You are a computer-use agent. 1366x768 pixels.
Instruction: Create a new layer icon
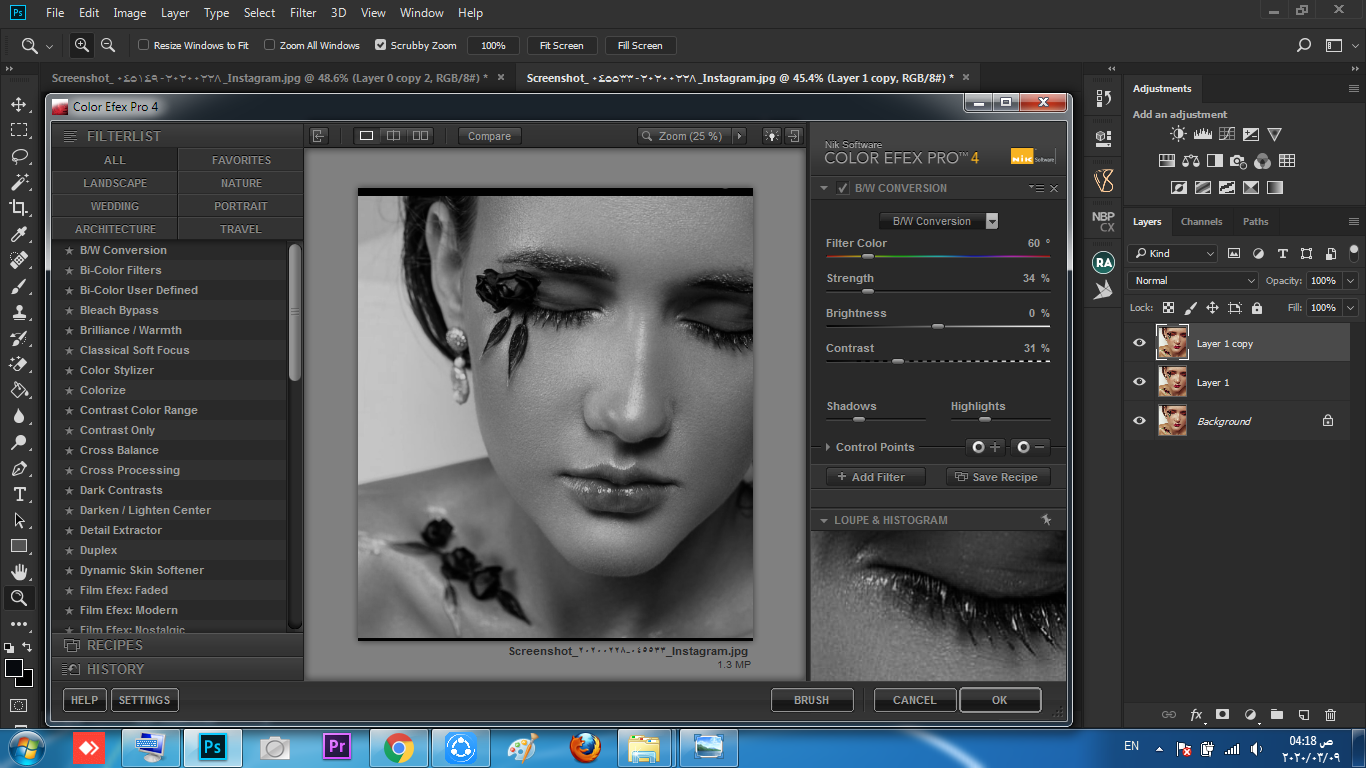pos(1303,715)
